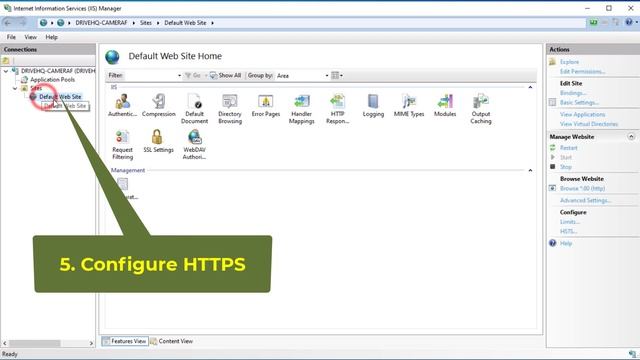Viewport: 640px width, 360px height.
Task: Click View Applications link
Action: click(582, 114)
